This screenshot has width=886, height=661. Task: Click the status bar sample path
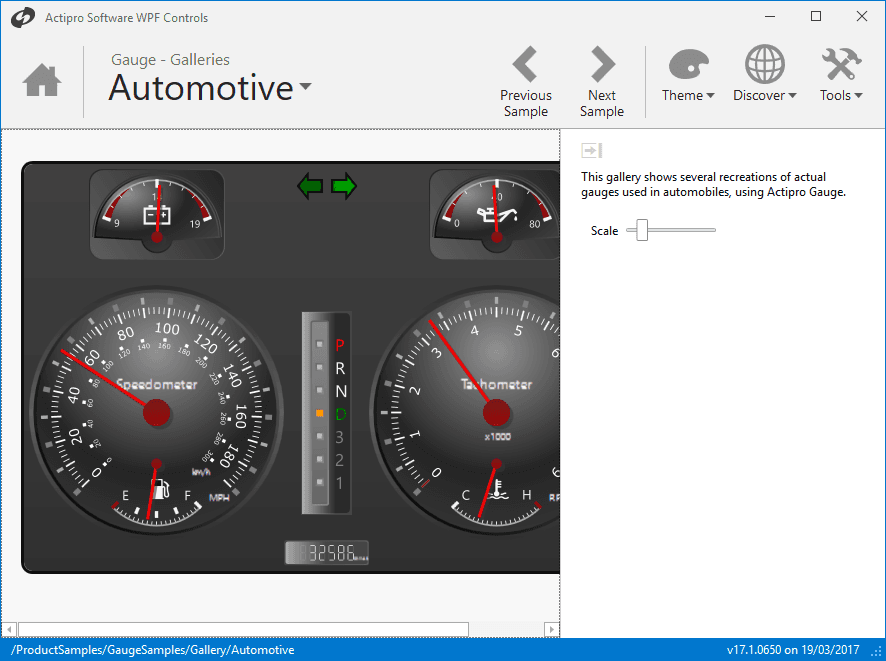153,650
